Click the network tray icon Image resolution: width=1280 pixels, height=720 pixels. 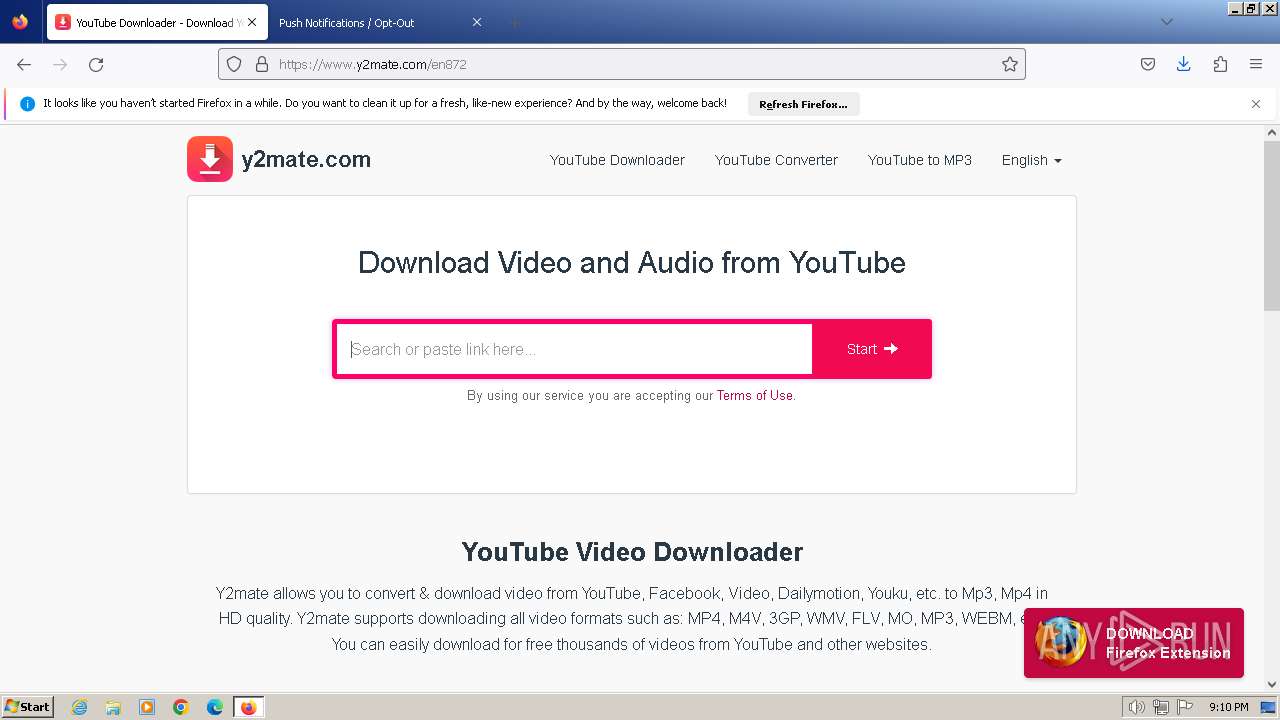pyautogui.click(x=1160, y=707)
